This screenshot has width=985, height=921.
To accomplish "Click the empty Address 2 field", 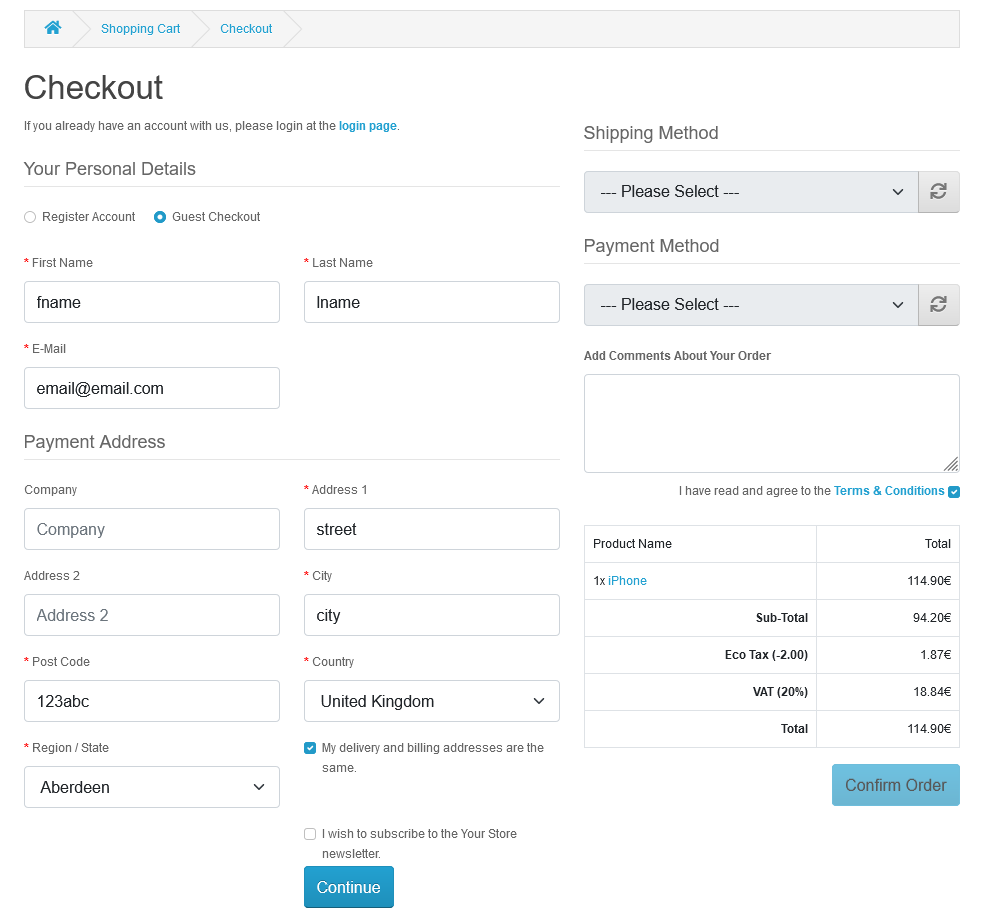I will click(x=151, y=615).
